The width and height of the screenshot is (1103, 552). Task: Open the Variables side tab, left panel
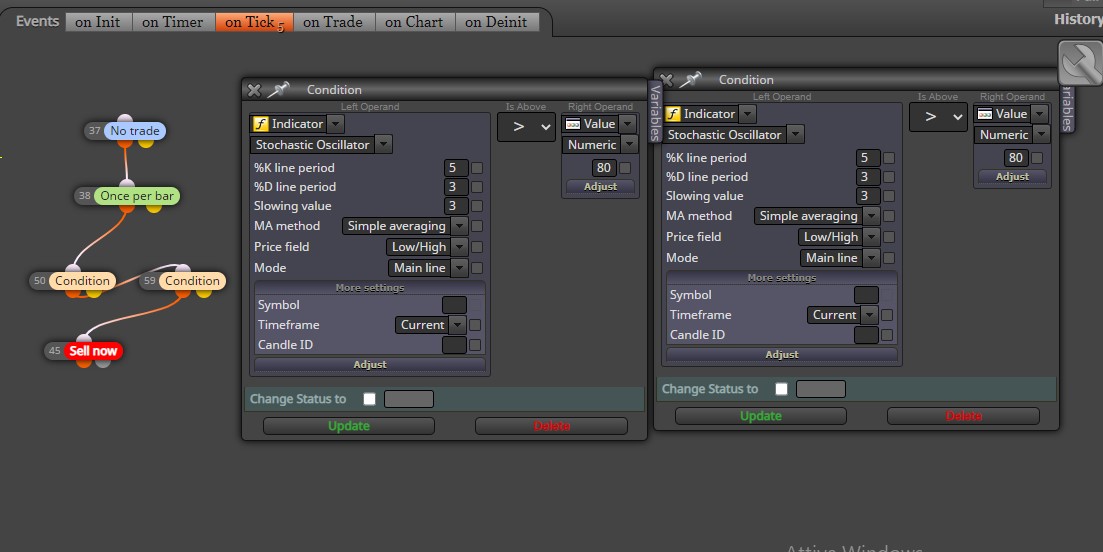(x=655, y=111)
